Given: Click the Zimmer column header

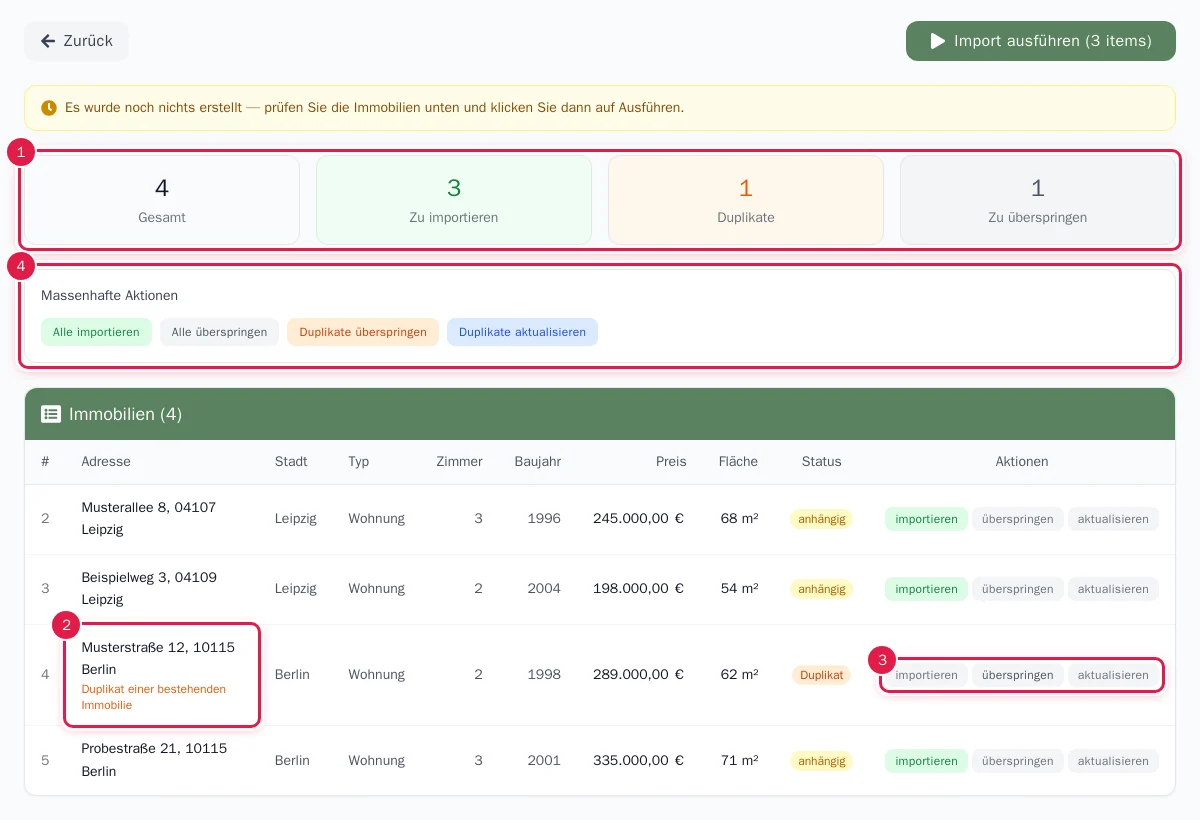Looking at the screenshot, I should [x=460, y=461].
